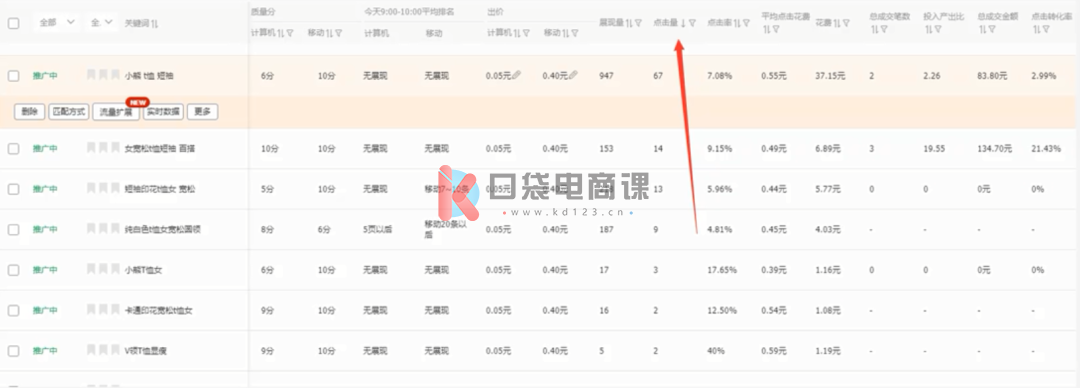Open the second 全 dropdown beside 关键词
Viewport: 1080px width, 388px height.
tap(101, 22)
